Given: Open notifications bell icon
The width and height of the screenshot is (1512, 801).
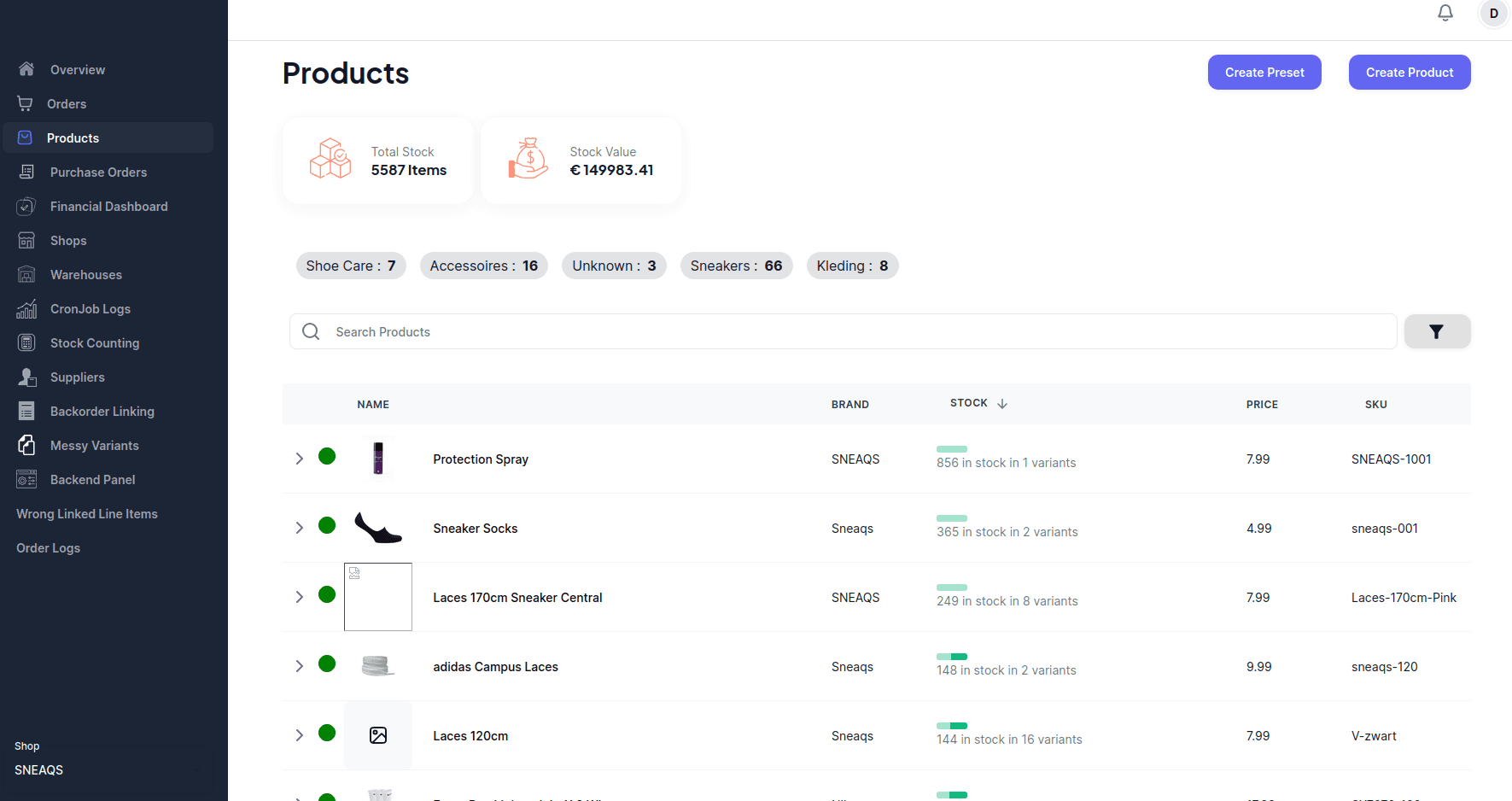Looking at the screenshot, I should 1445,13.
